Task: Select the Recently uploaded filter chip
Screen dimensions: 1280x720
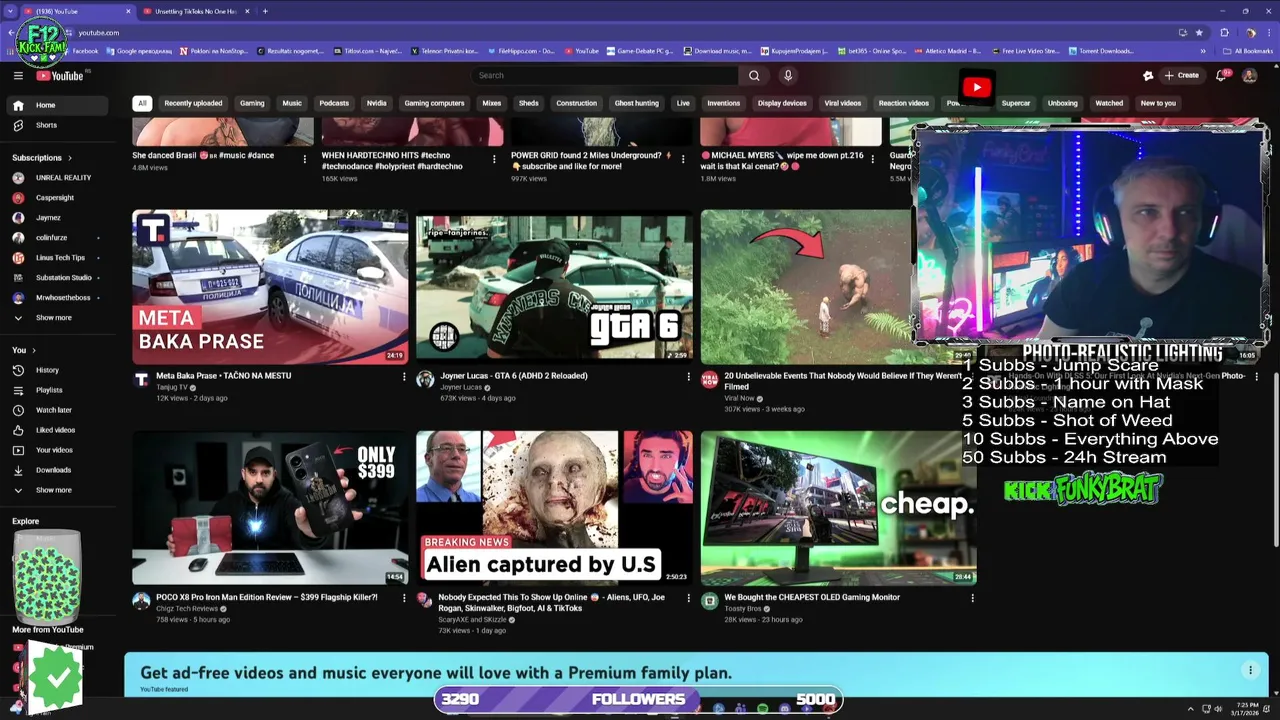Action: [193, 103]
